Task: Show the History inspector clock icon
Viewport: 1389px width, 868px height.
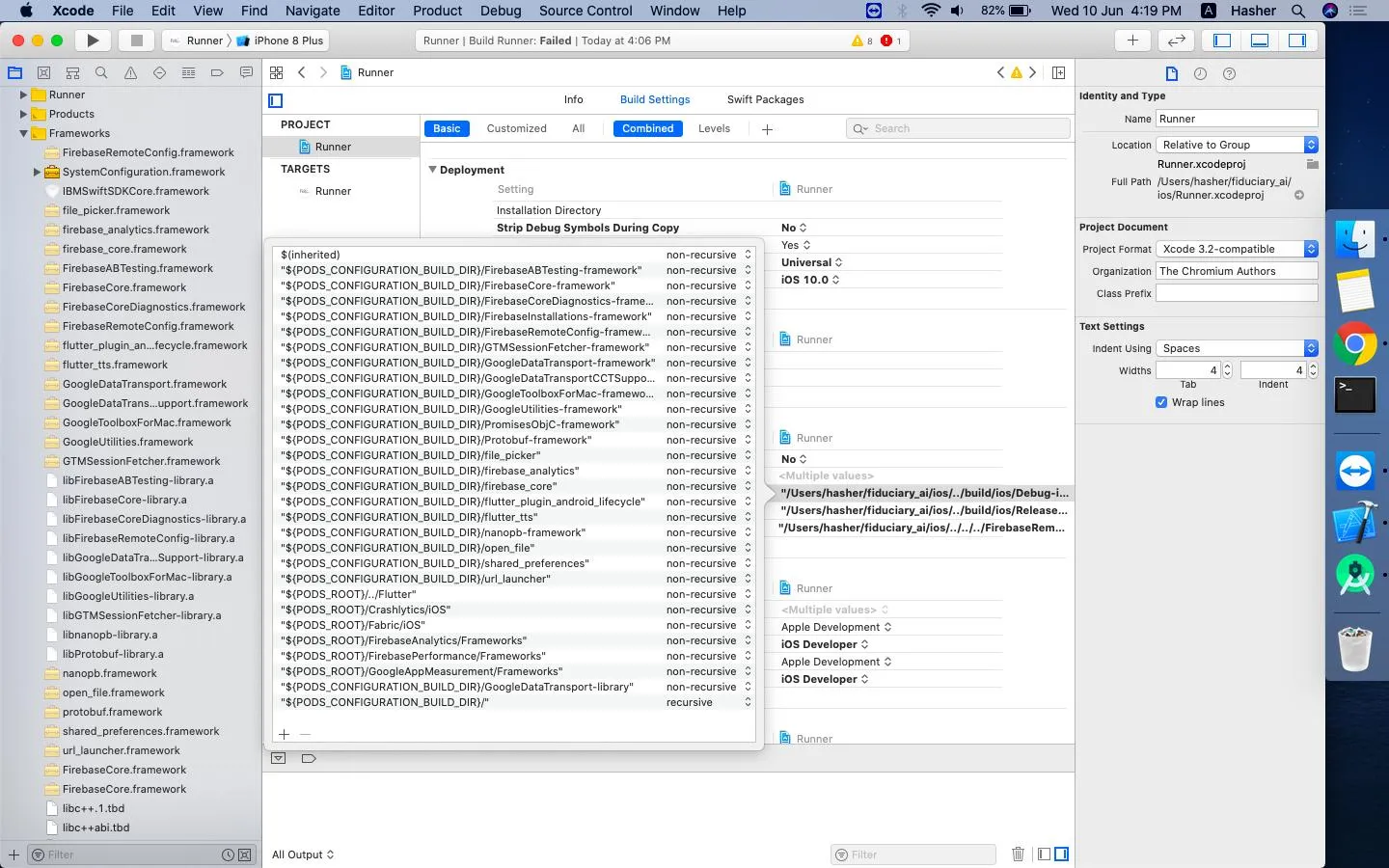Action: (1200, 73)
